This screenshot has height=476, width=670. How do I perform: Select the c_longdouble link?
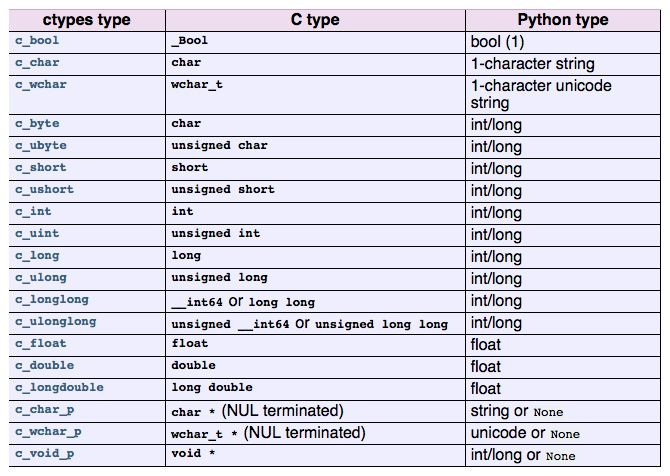tap(59, 388)
